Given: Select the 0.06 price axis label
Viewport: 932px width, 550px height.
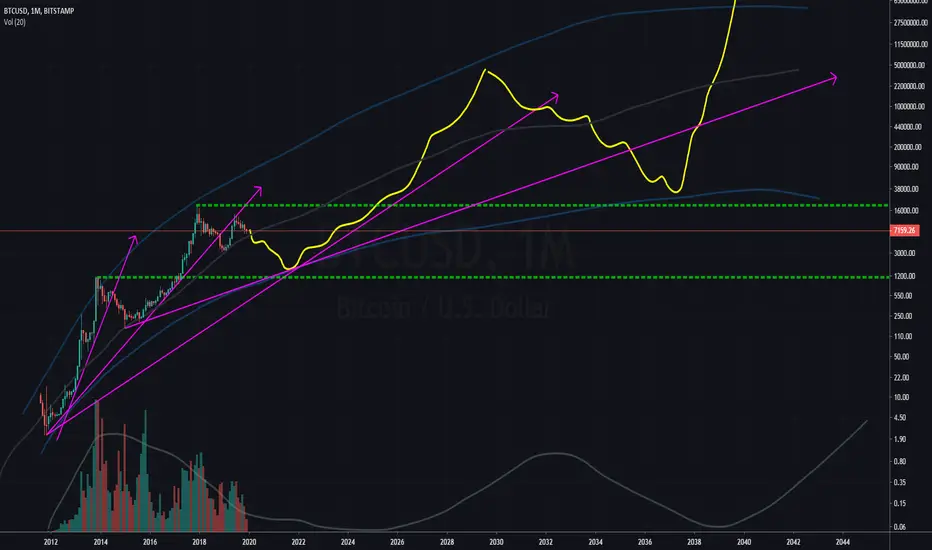Looking at the screenshot, I should [900, 527].
